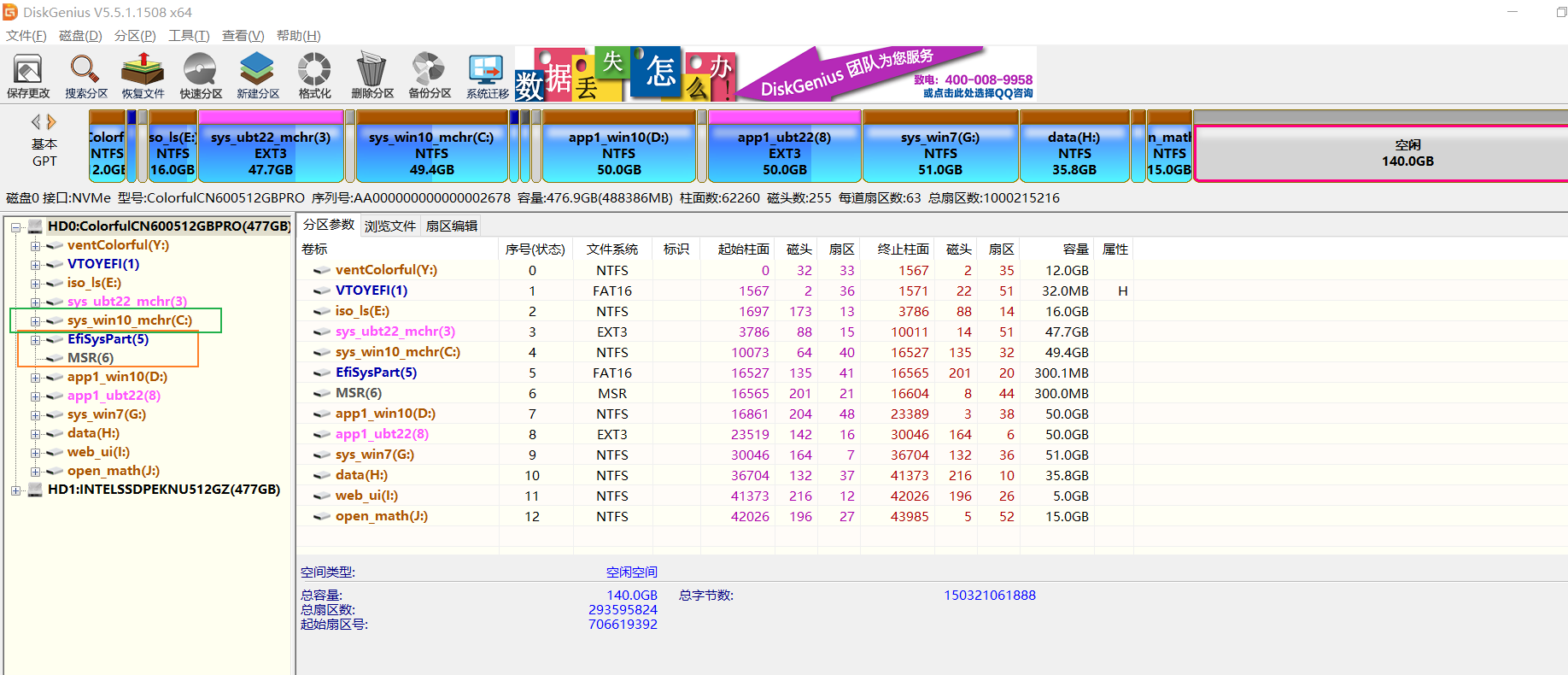Select data(H:) in the disk tree
1568x675 pixels.
[93, 433]
